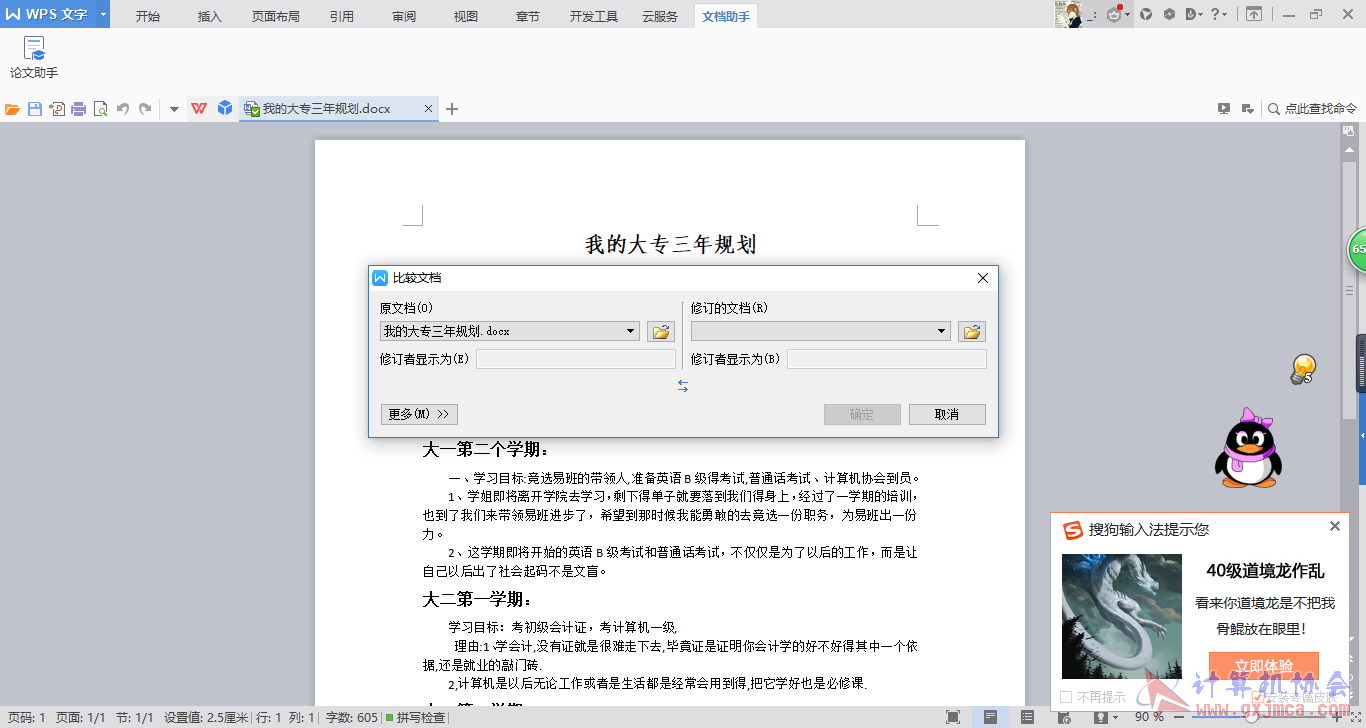Switch to the 开发工具 tab
The height and width of the screenshot is (728, 1366).
pyautogui.click(x=594, y=16)
